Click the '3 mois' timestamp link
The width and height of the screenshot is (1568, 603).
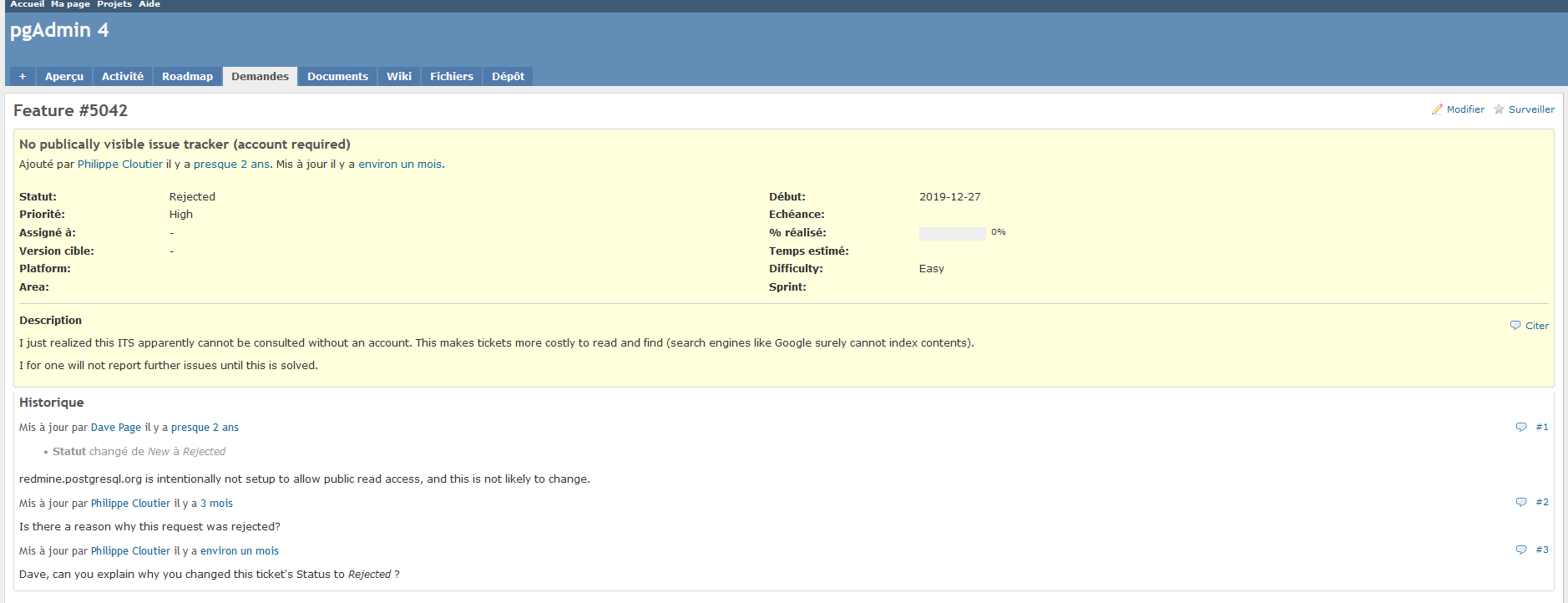[x=216, y=504]
